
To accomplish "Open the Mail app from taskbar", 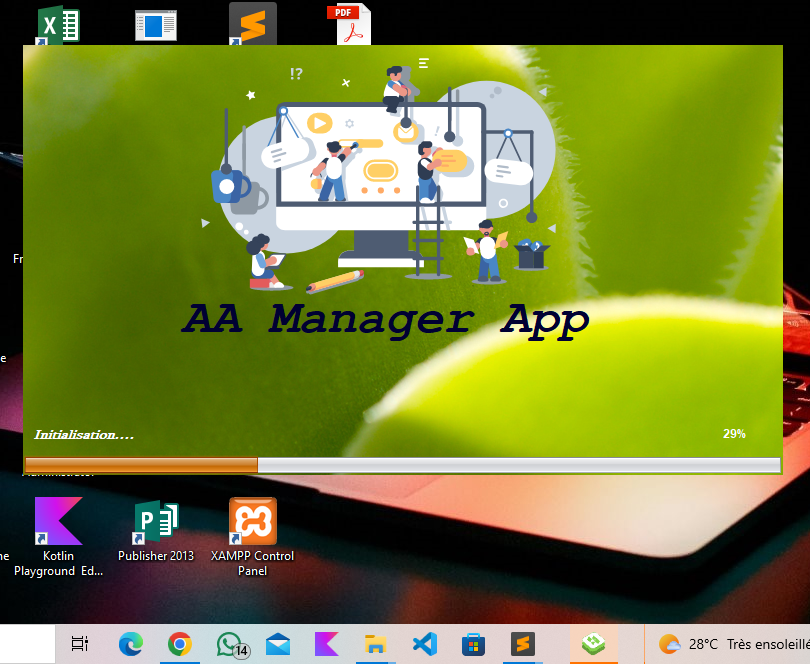I will coord(278,644).
